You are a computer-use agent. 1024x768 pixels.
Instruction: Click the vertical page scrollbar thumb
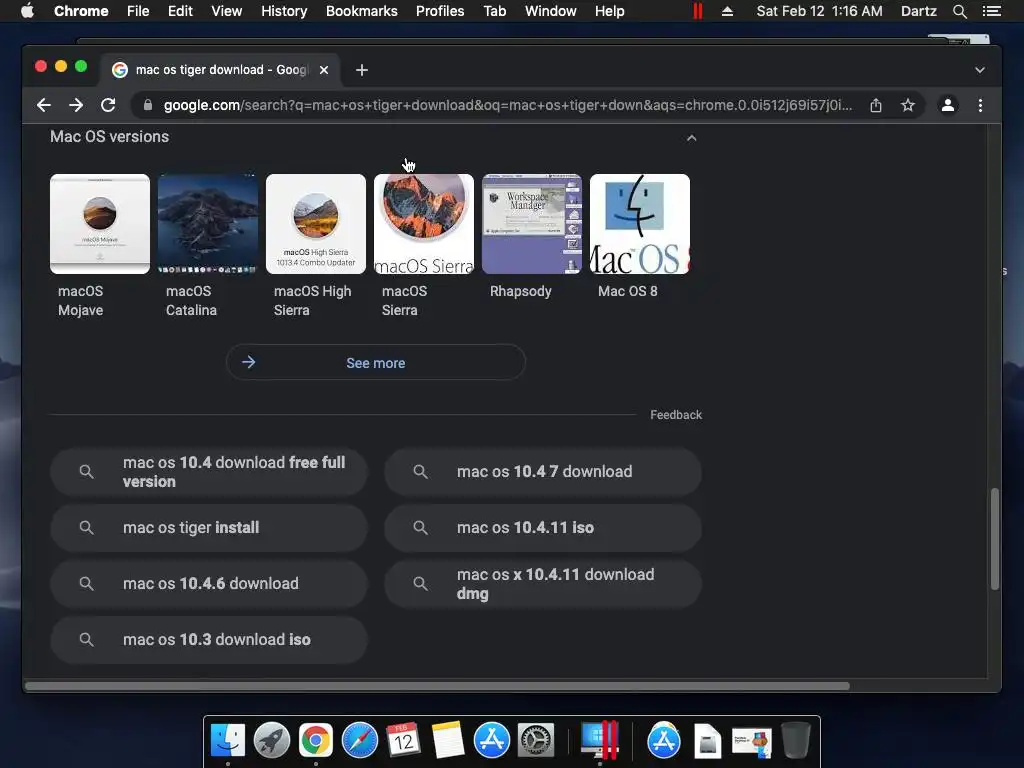pos(995,539)
